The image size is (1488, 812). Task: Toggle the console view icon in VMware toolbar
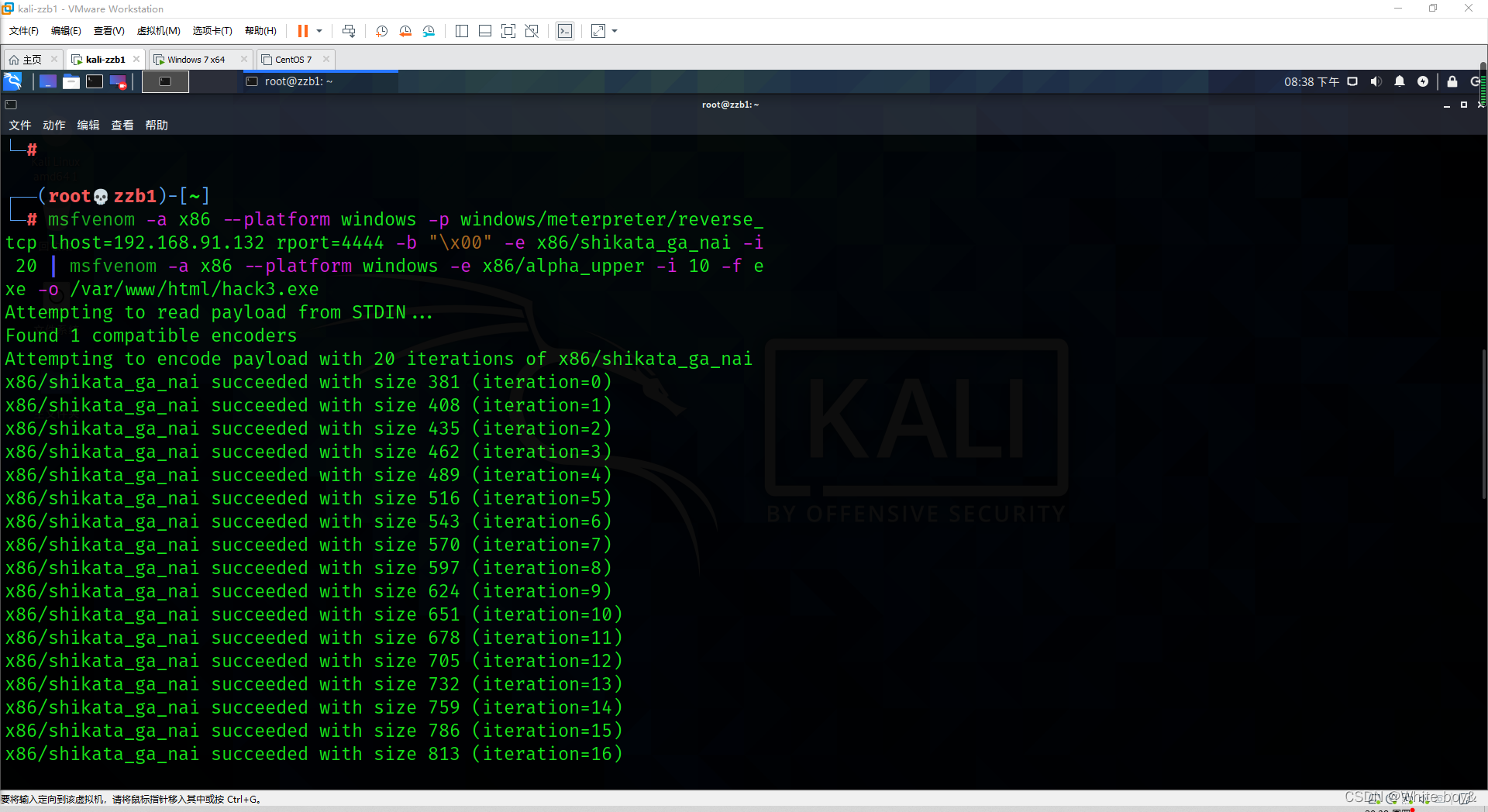pyautogui.click(x=565, y=31)
